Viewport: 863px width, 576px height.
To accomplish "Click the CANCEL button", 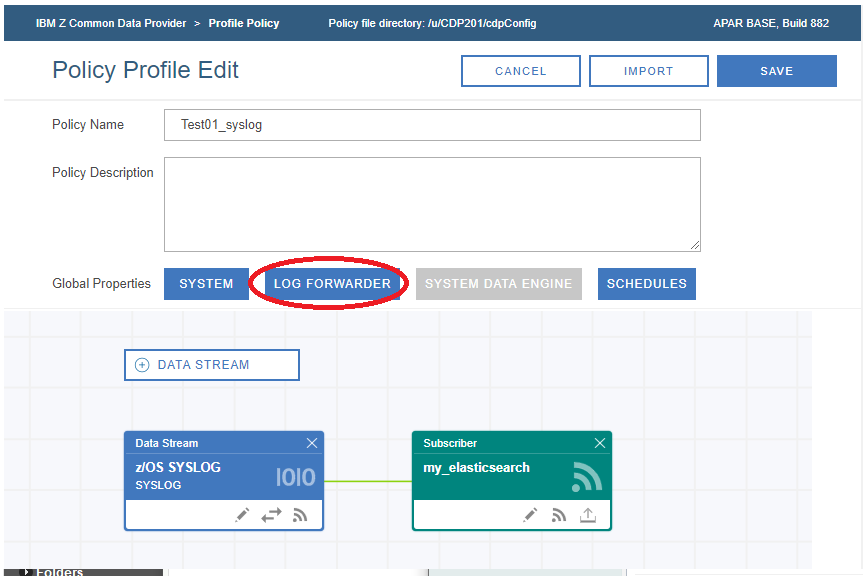I will pos(521,71).
